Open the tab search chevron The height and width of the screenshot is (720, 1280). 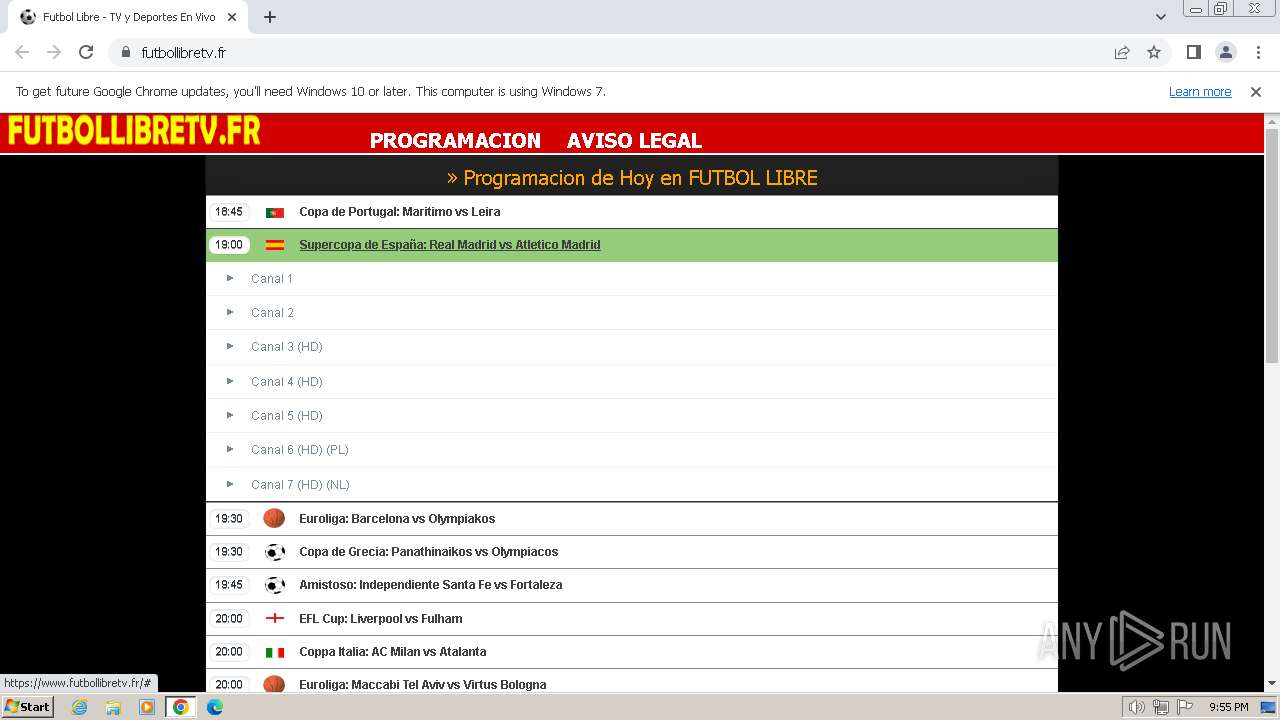[1160, 17]
